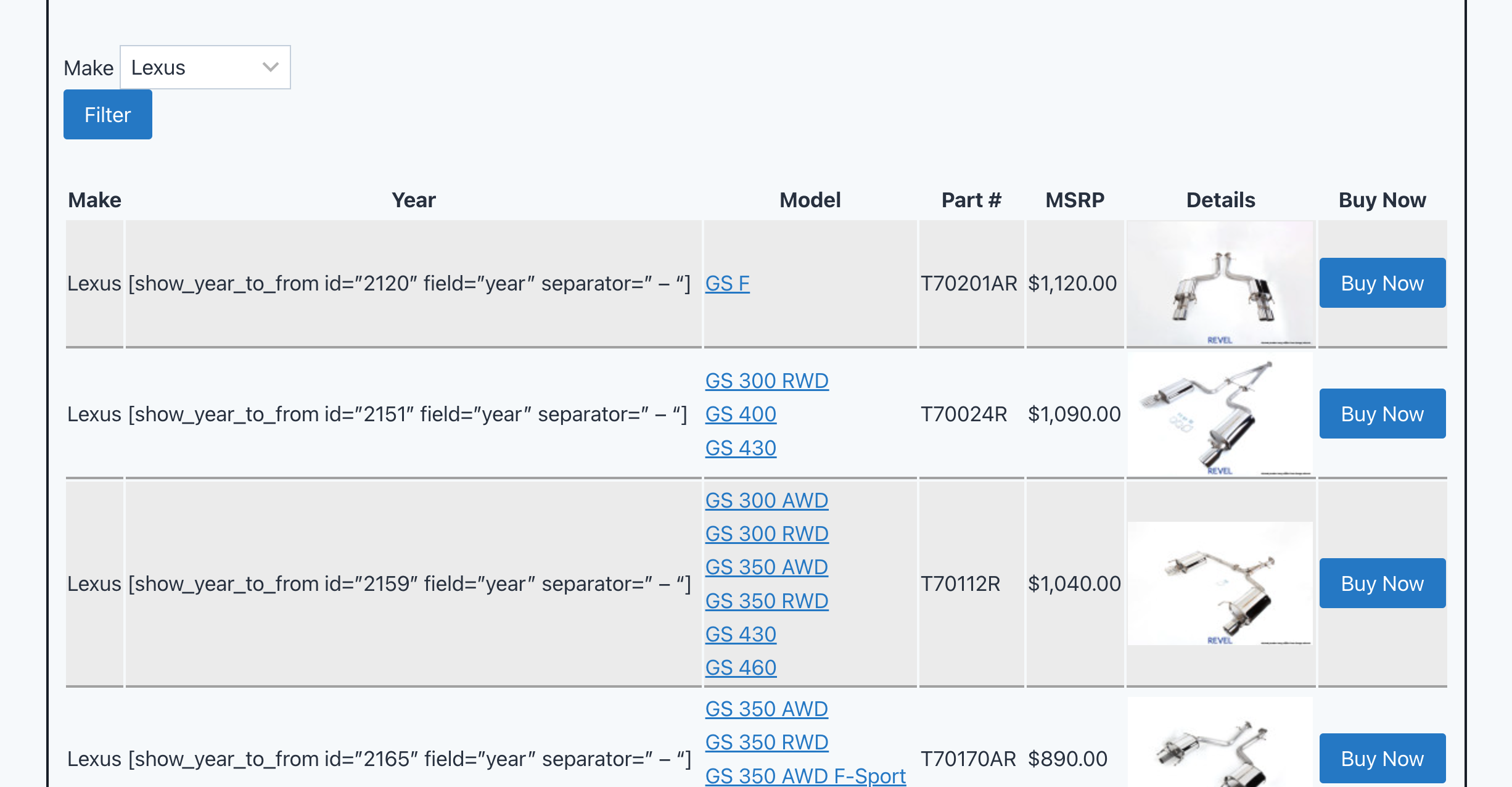
Task: Select the $1,040.00 MSRP value
Action: [x=1074, y=583]
